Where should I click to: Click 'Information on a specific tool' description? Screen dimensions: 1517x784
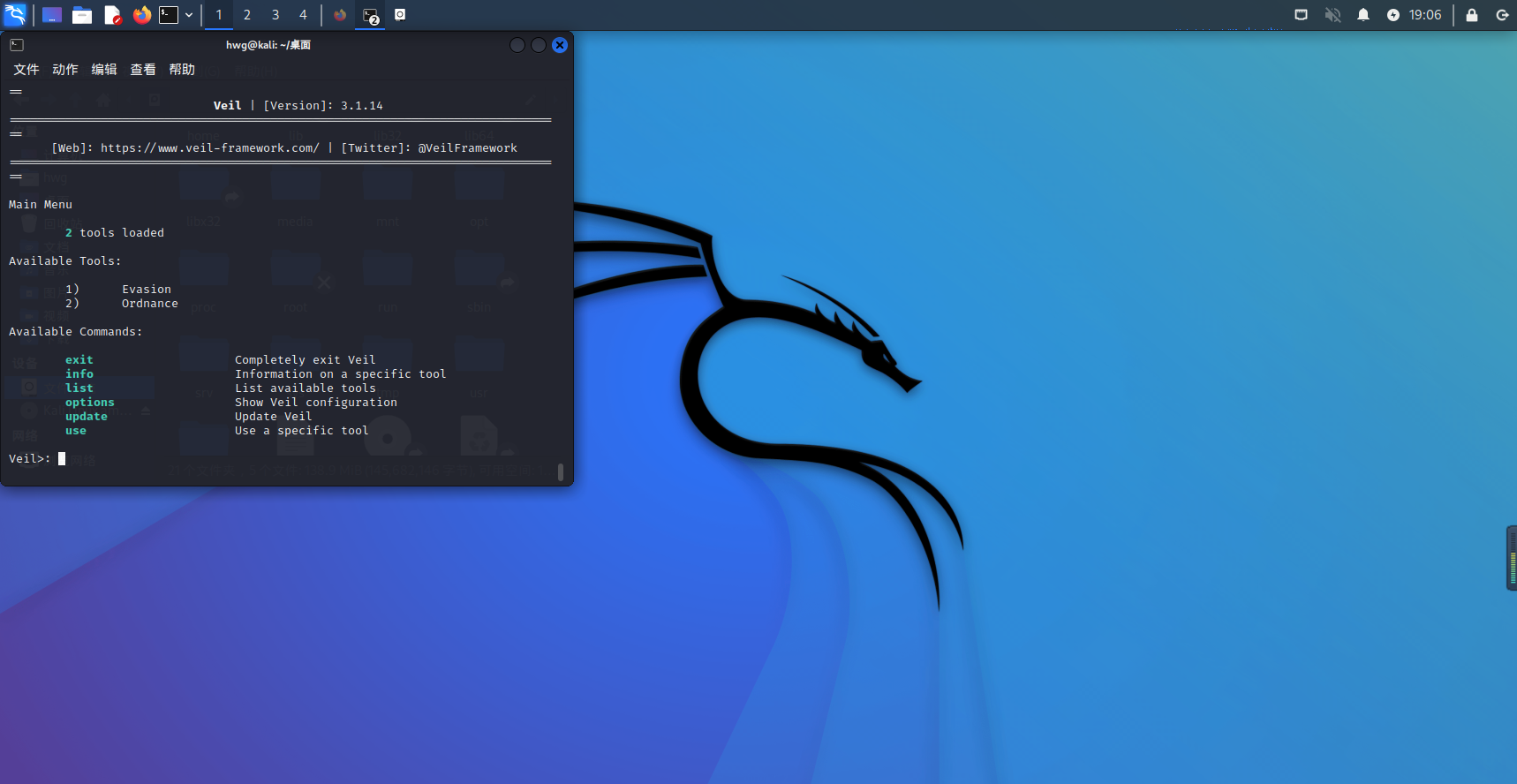(341, 374)
